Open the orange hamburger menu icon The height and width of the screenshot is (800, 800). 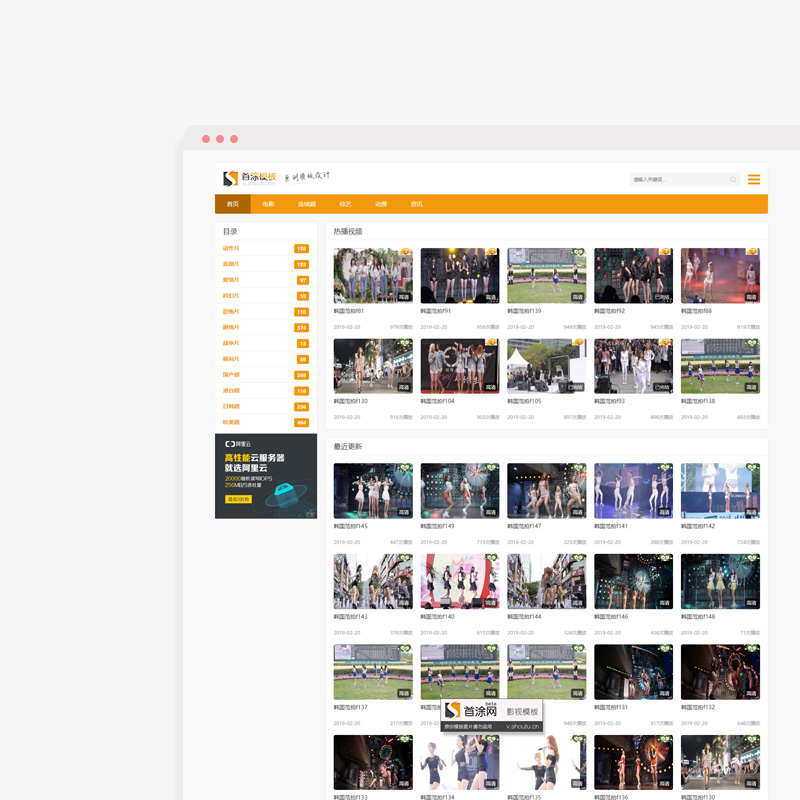(x=754, y=180)
